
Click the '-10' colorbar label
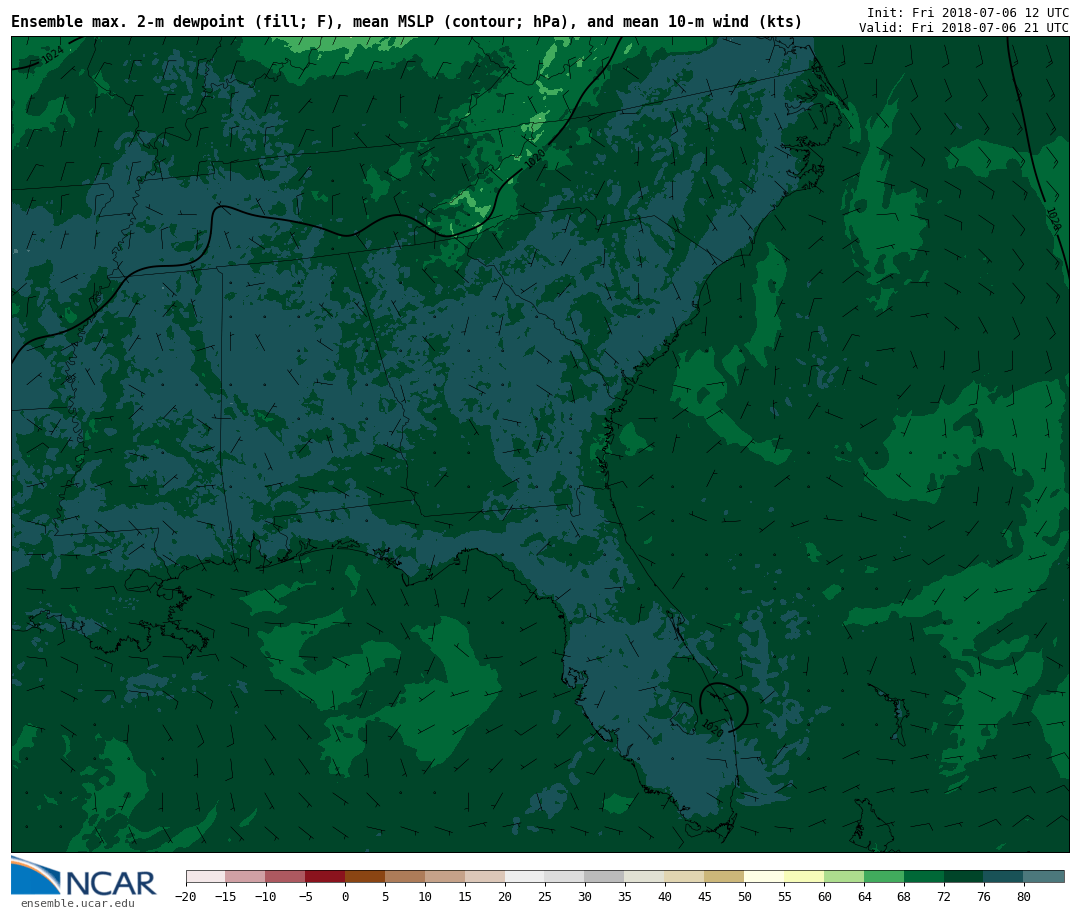coord(266,896)
